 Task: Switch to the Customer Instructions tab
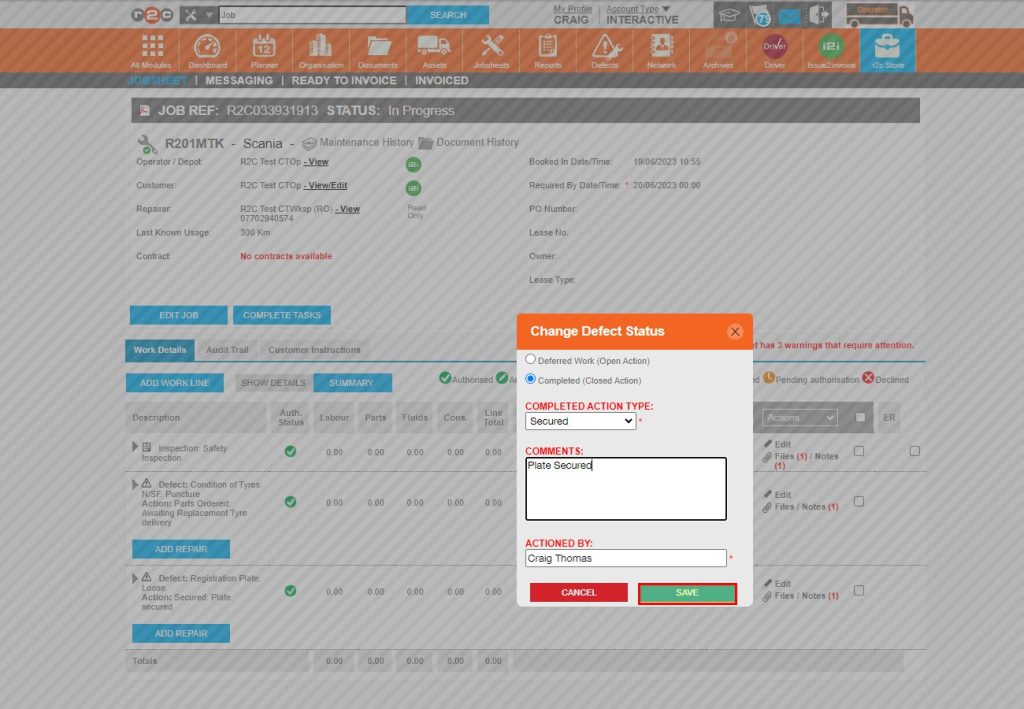pos(314,350)
